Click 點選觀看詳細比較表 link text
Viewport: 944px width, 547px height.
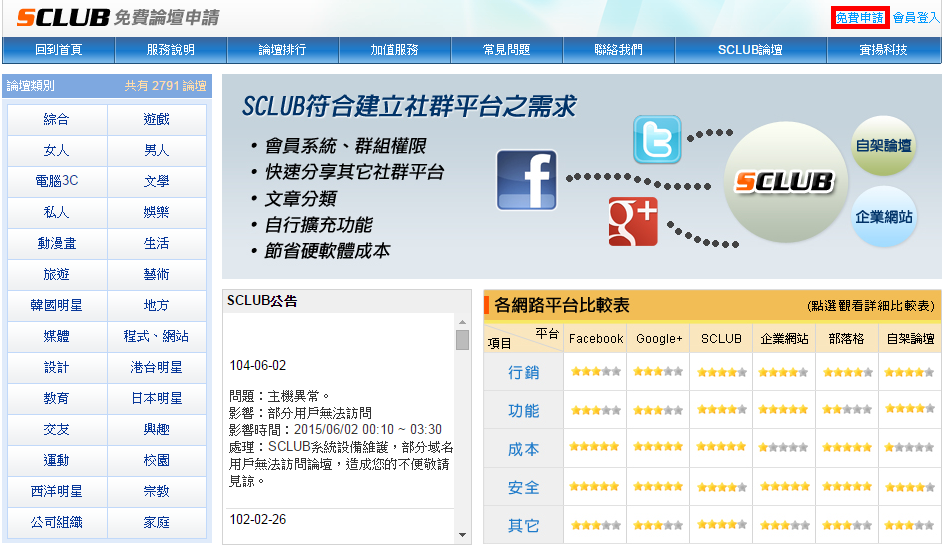(871, 306)
